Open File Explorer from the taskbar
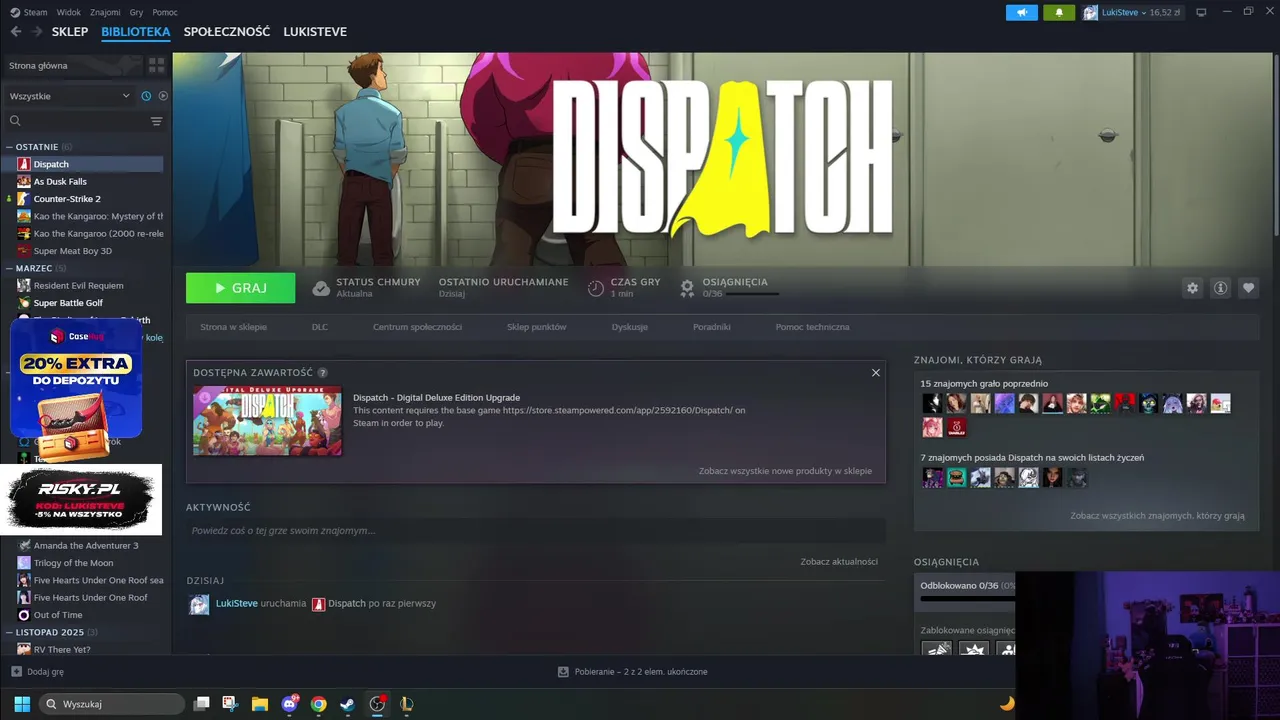The height and width of the screenshot is (720, 1280). 260,704
